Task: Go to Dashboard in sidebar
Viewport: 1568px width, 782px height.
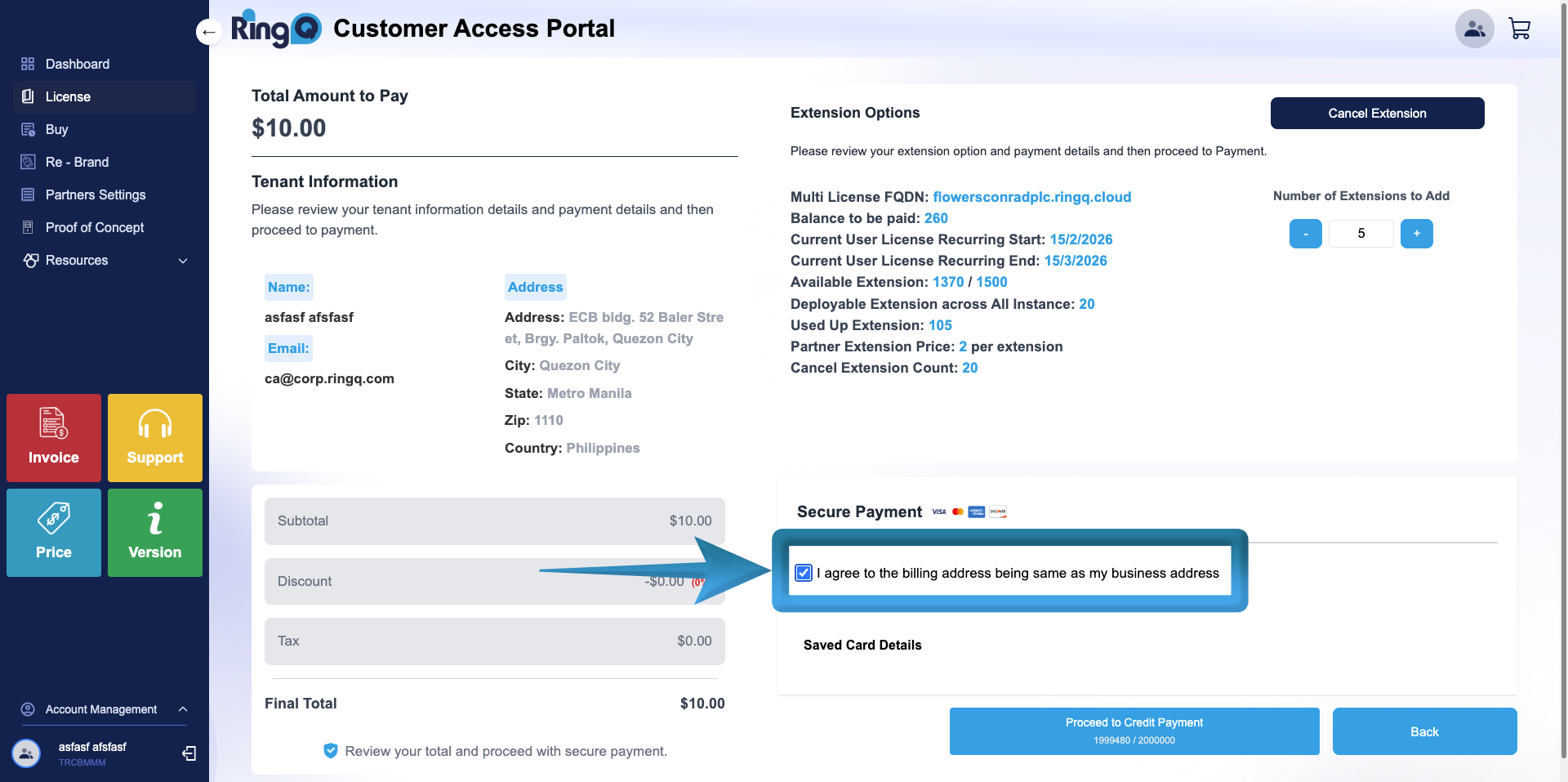Action: [78, 64]
